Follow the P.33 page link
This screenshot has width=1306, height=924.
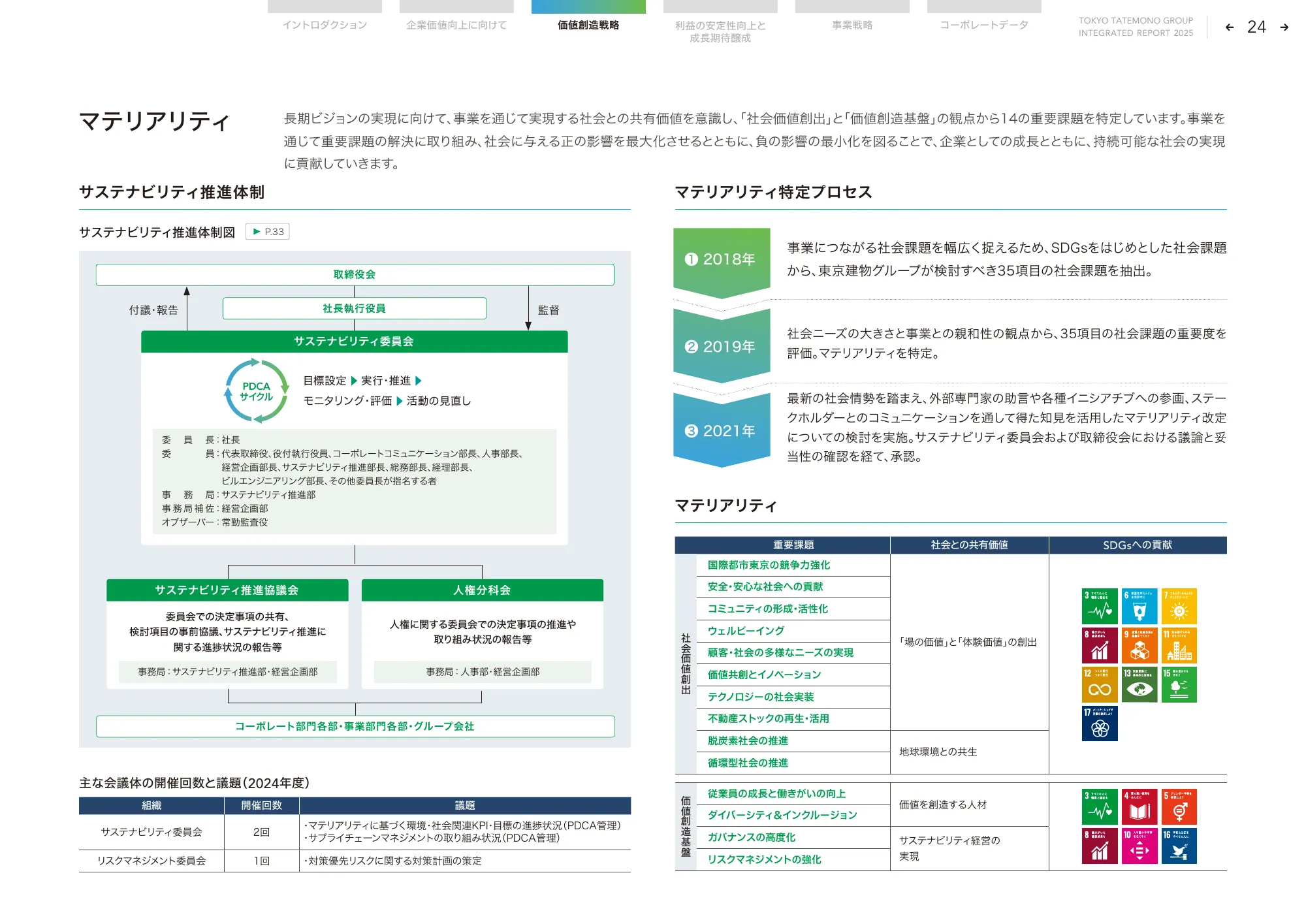(268, 232)
